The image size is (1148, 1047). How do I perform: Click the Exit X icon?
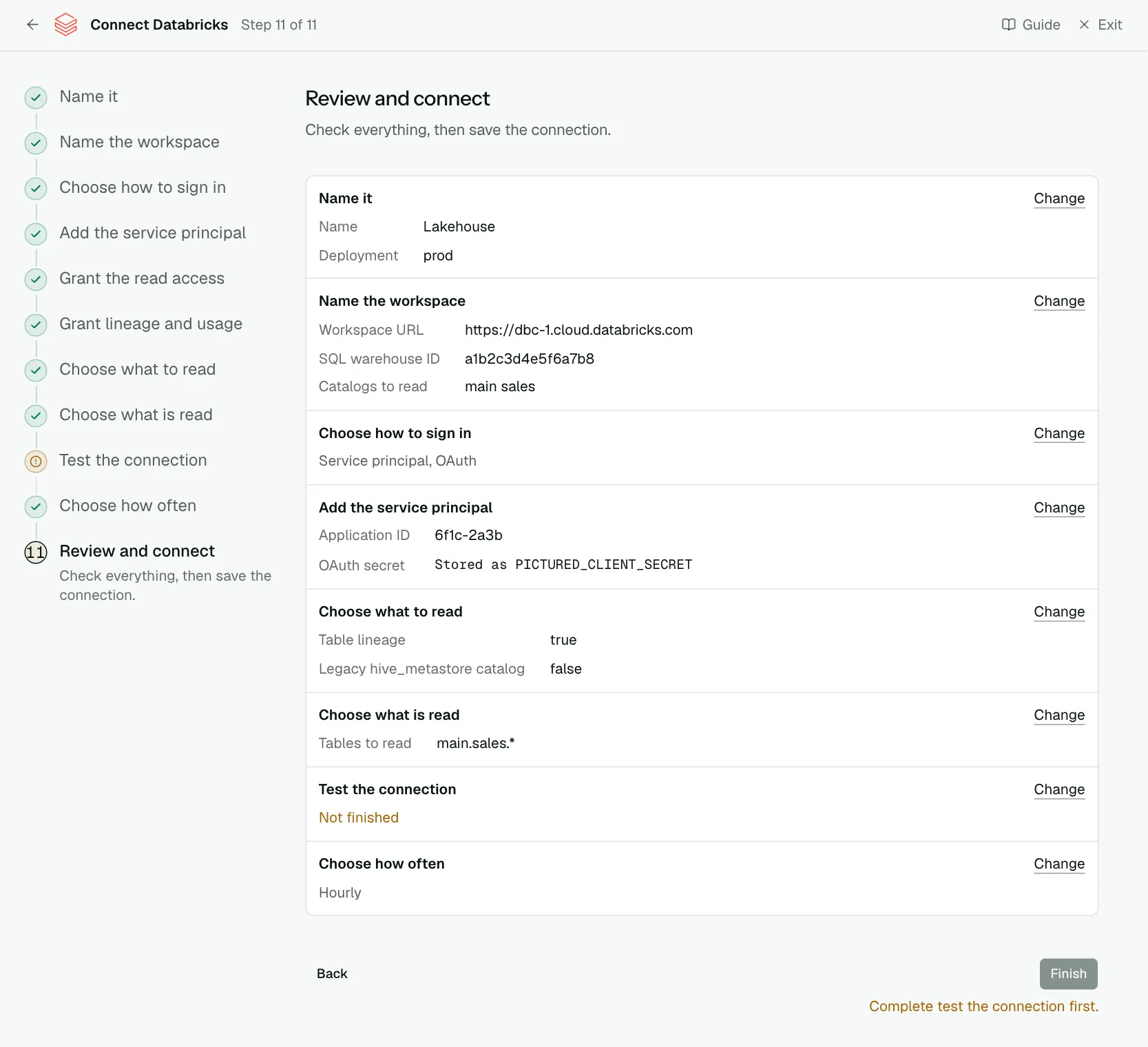pyautogui.click(x=1084, y=25)
